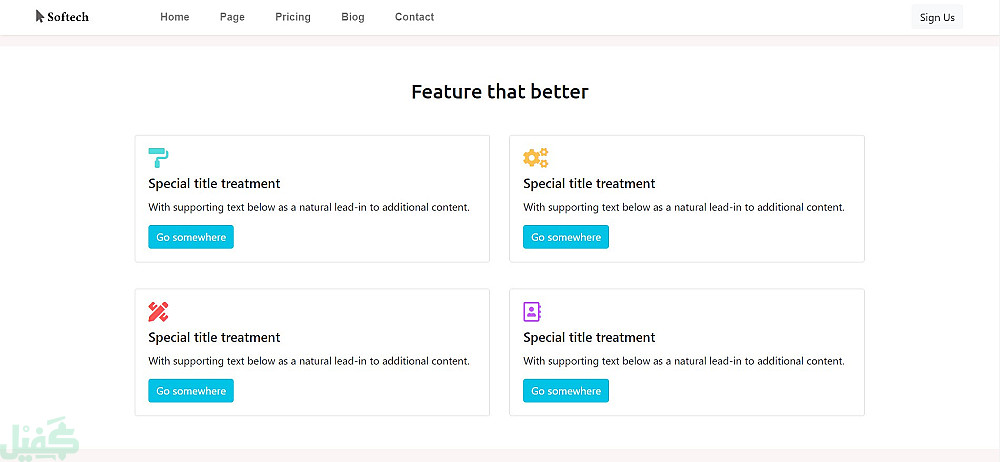Click the red pencil and ruler icon

(158, 311)
